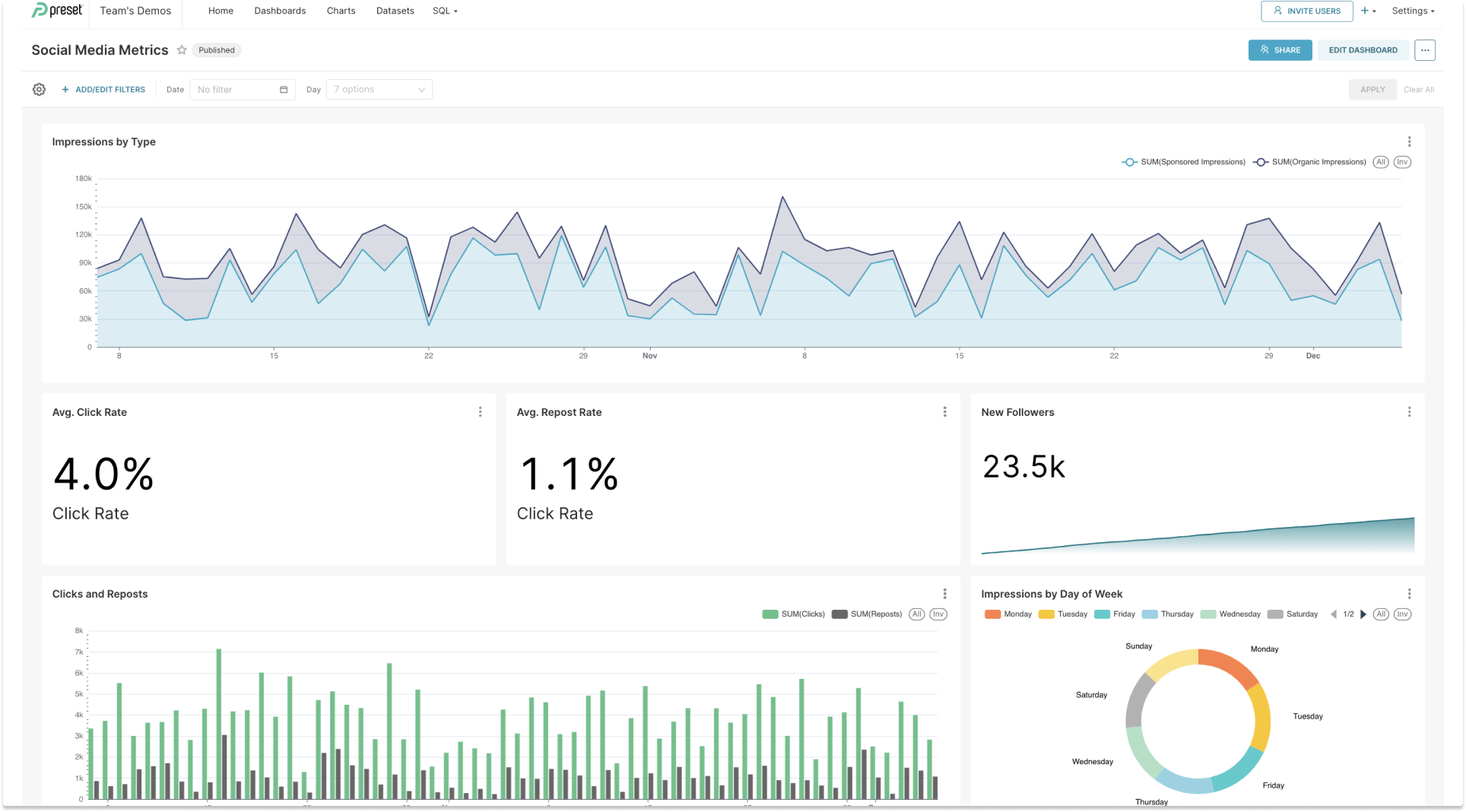Expand the Settings dropdown
Viewport: 1466px width, 812px height.
pyautogui.click(x=1412, y=11)
